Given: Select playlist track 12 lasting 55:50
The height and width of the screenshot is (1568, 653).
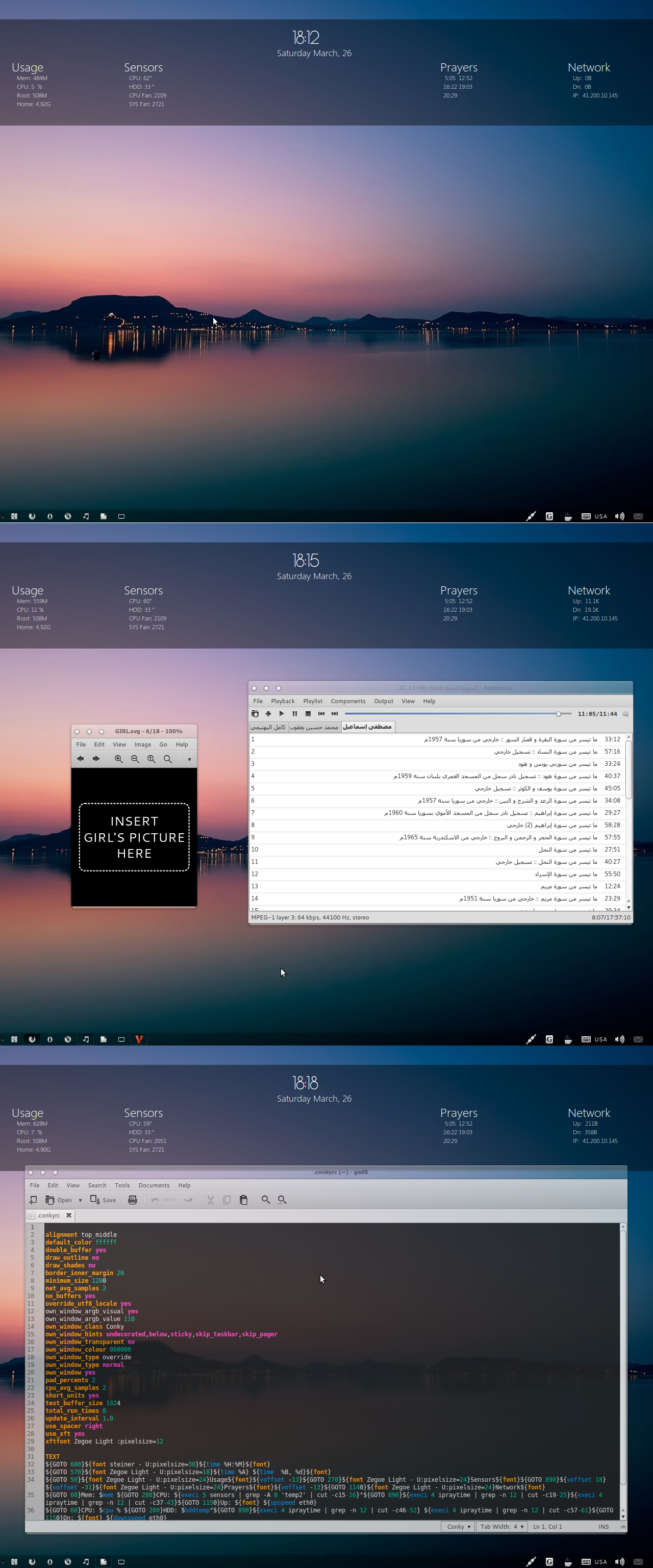Looking at the screenshot, I should click(437, 874).
